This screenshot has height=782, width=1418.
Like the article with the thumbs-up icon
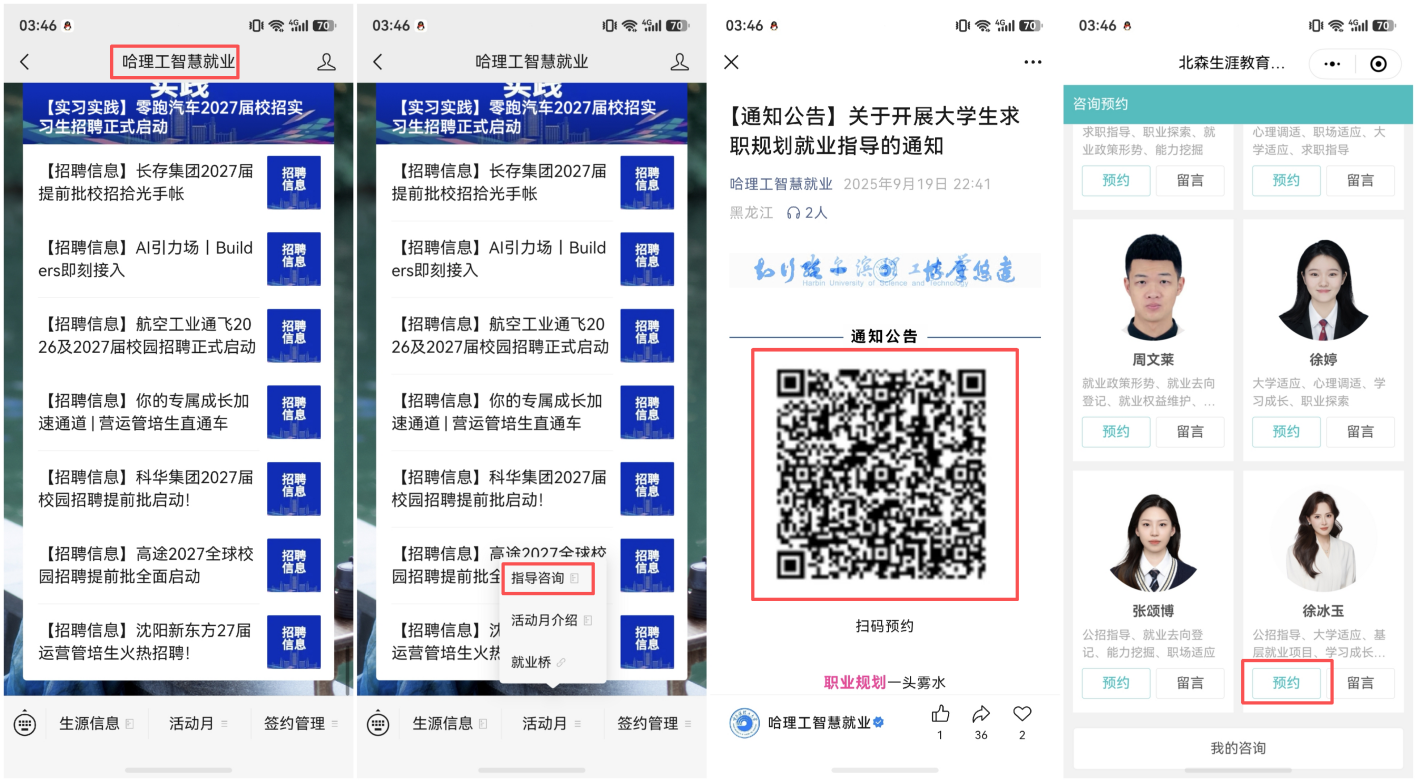940,714
